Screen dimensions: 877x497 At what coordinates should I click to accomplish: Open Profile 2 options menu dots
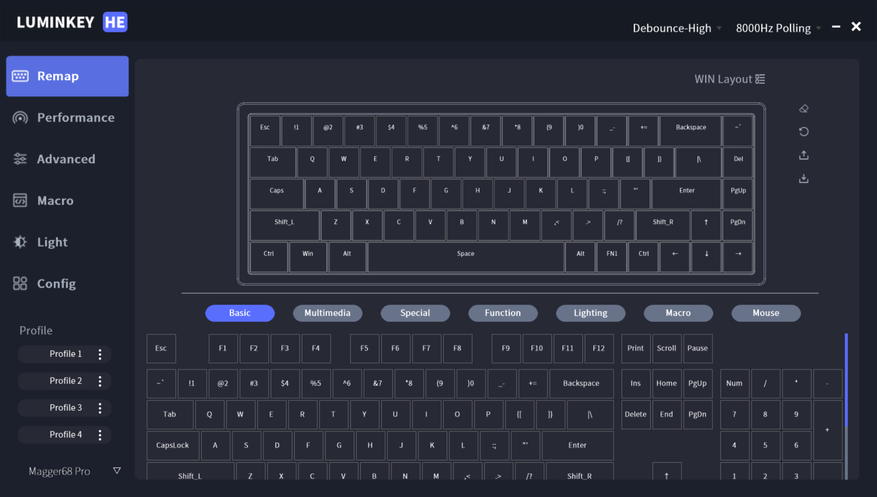[100, 381]
